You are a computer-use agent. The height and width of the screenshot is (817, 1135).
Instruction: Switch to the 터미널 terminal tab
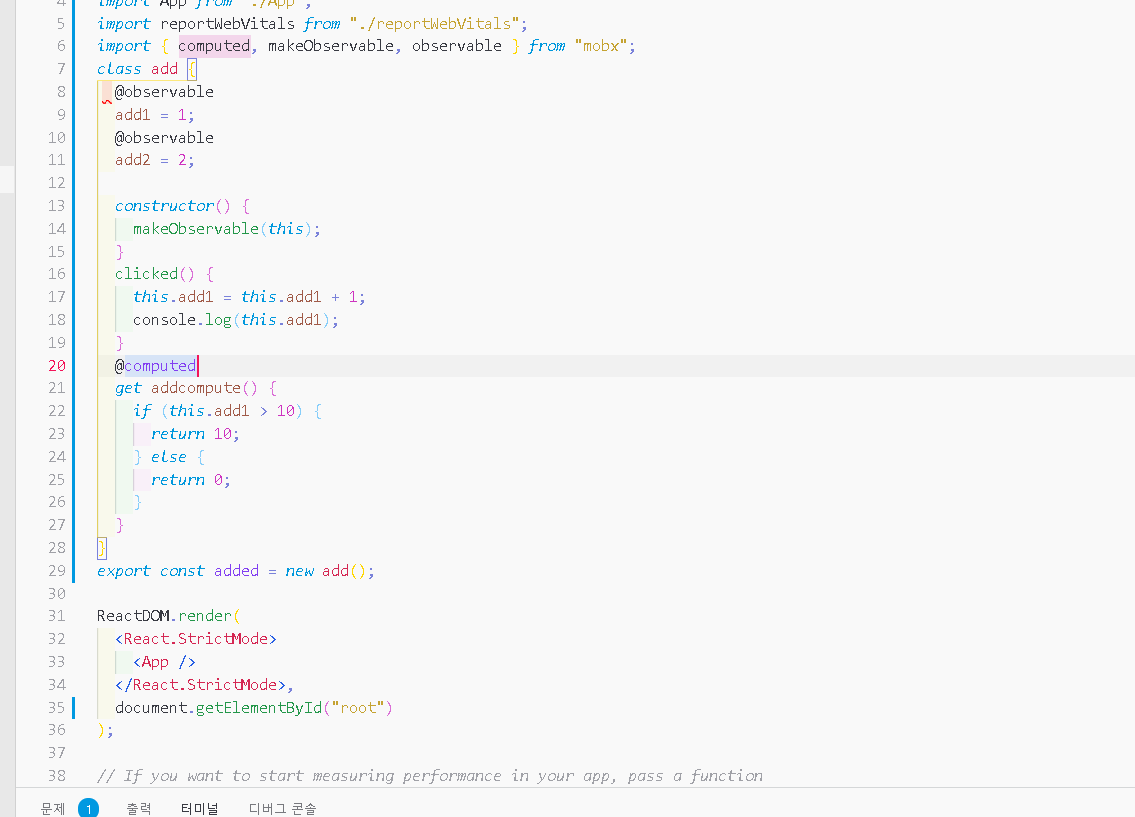pyautogui.click(x=199, y=808)
